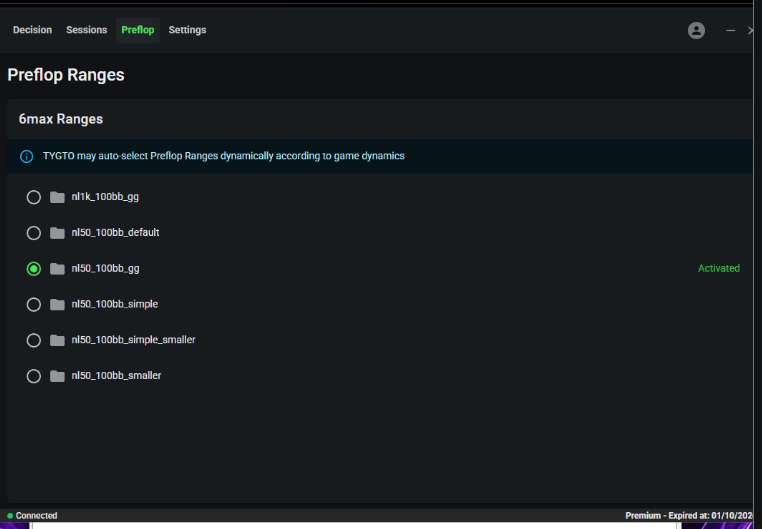The width and height of the screenshot is (762, 529).
Task: Choose the nl50_100bb_simple_smaller radio option
Action: 34,340
